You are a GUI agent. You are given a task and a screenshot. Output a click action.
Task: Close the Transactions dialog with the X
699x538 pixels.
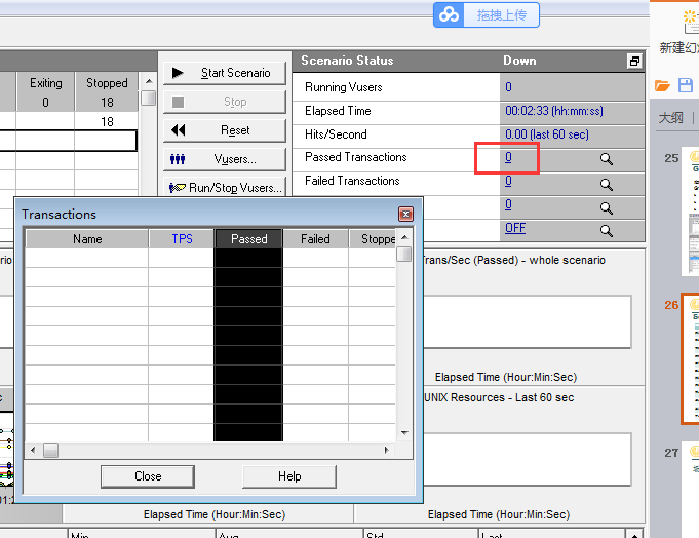pos(405,214)
